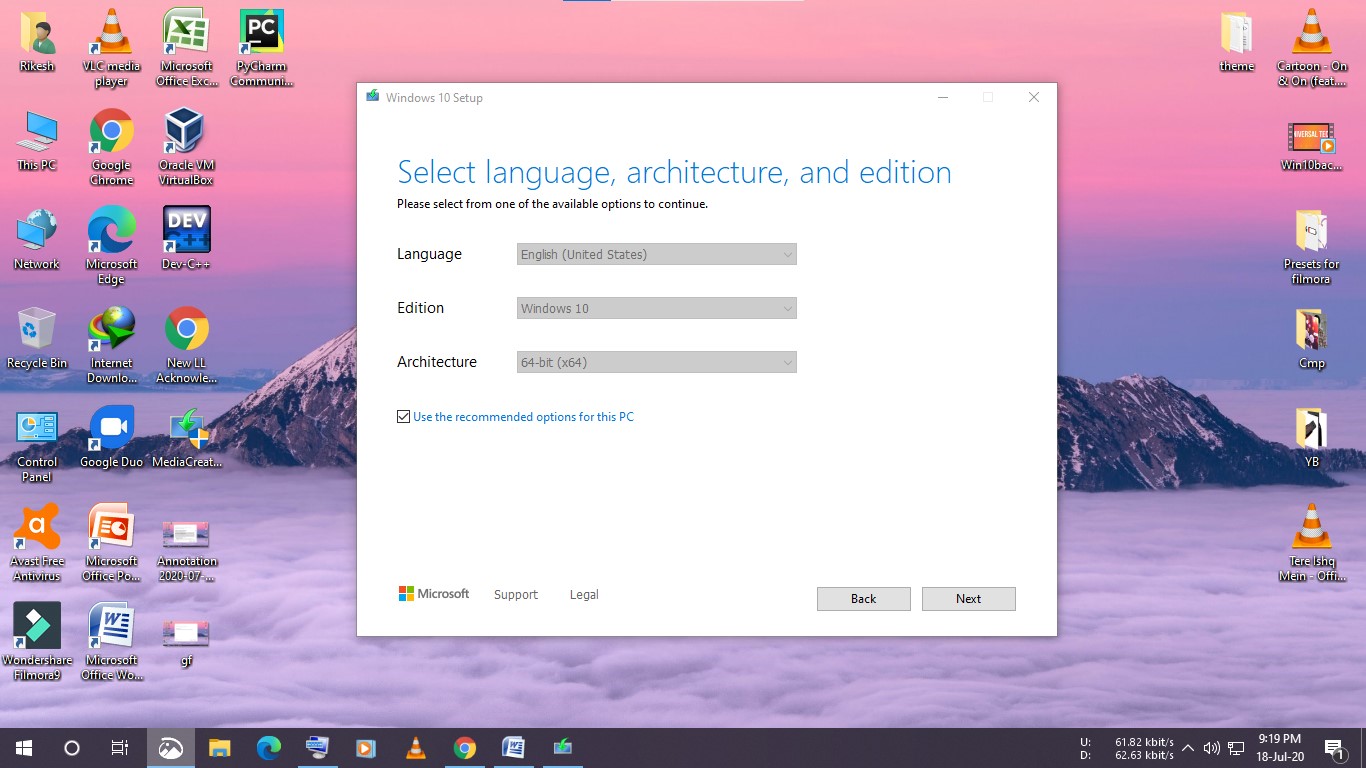Open Google Chrome from the taskbar
1366x768 pixels.
click(464, 747)
